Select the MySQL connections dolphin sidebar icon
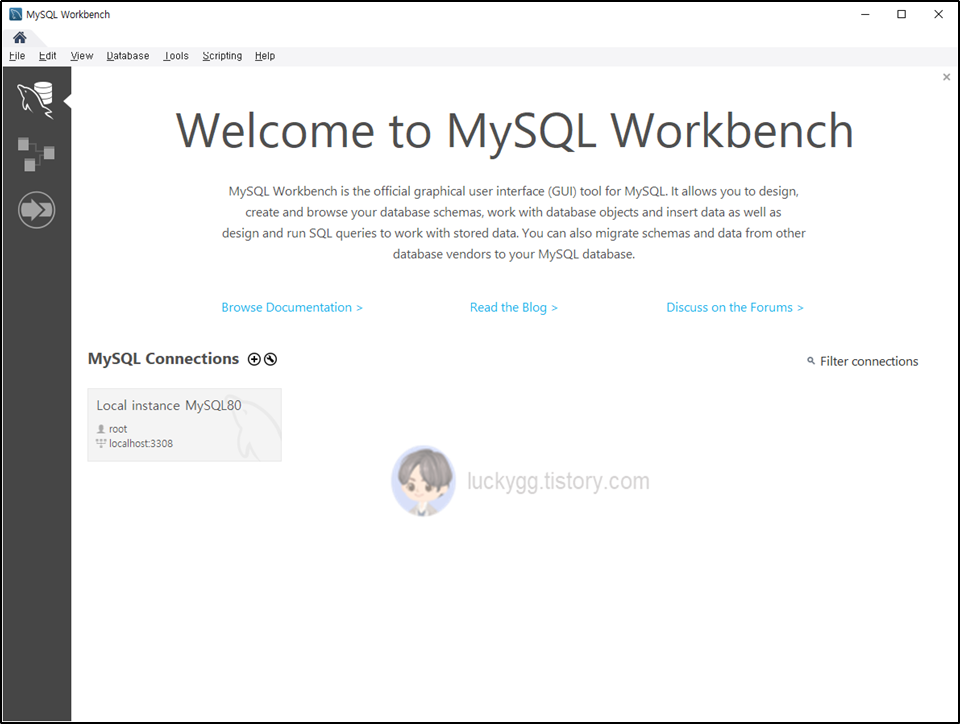Viewport: 960px width, 724px height. tap(36, 100)
